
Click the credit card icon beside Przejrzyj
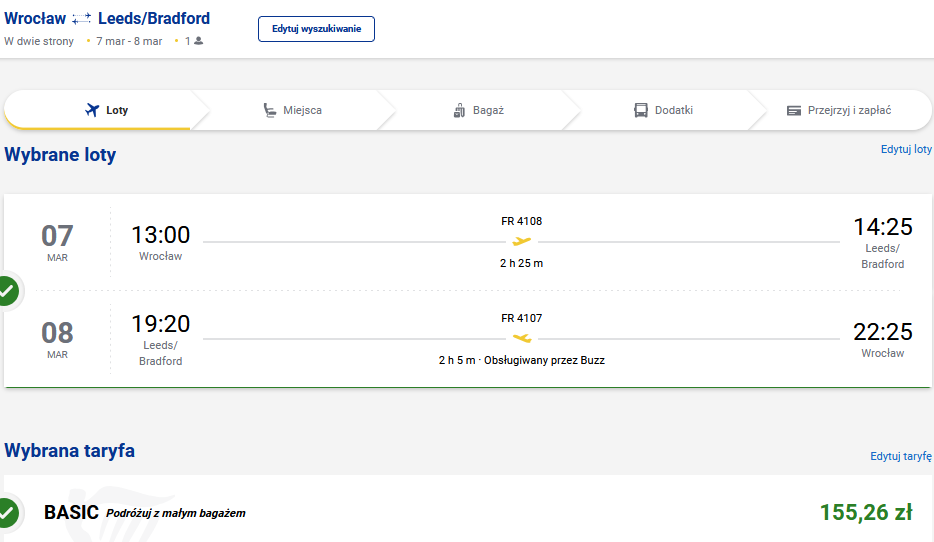click(794, 111)
